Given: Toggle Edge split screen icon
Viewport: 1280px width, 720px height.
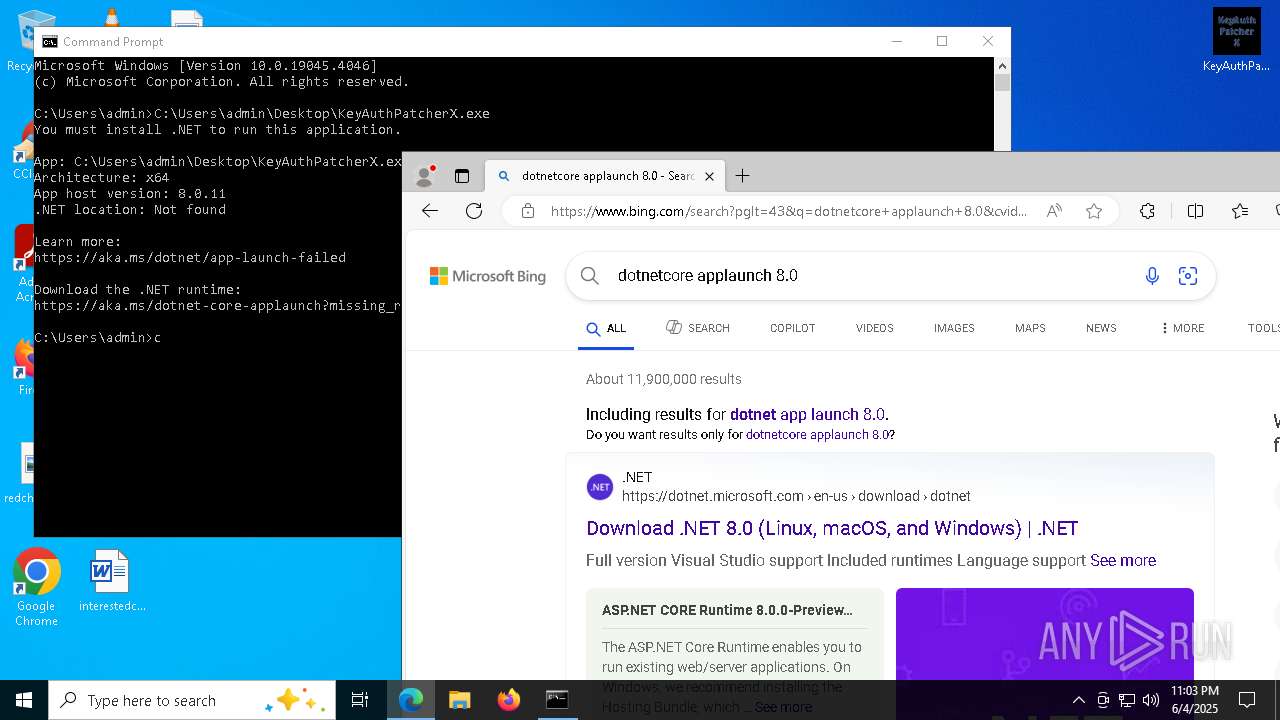Looking at the screenshot, I should tap(1195, 211).
